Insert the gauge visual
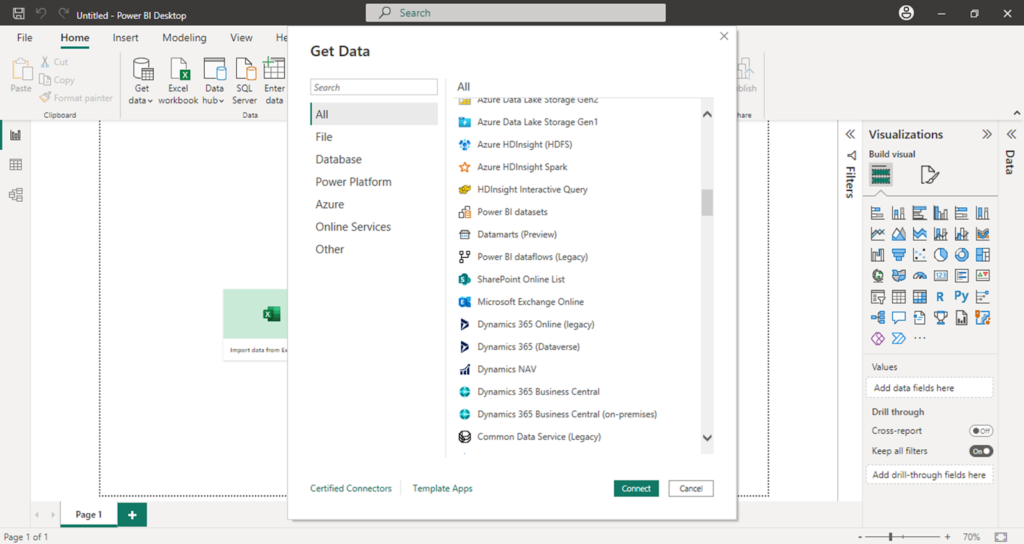Image resolution: width=1024 pixels, height=544 pixels. pos(920,276)
